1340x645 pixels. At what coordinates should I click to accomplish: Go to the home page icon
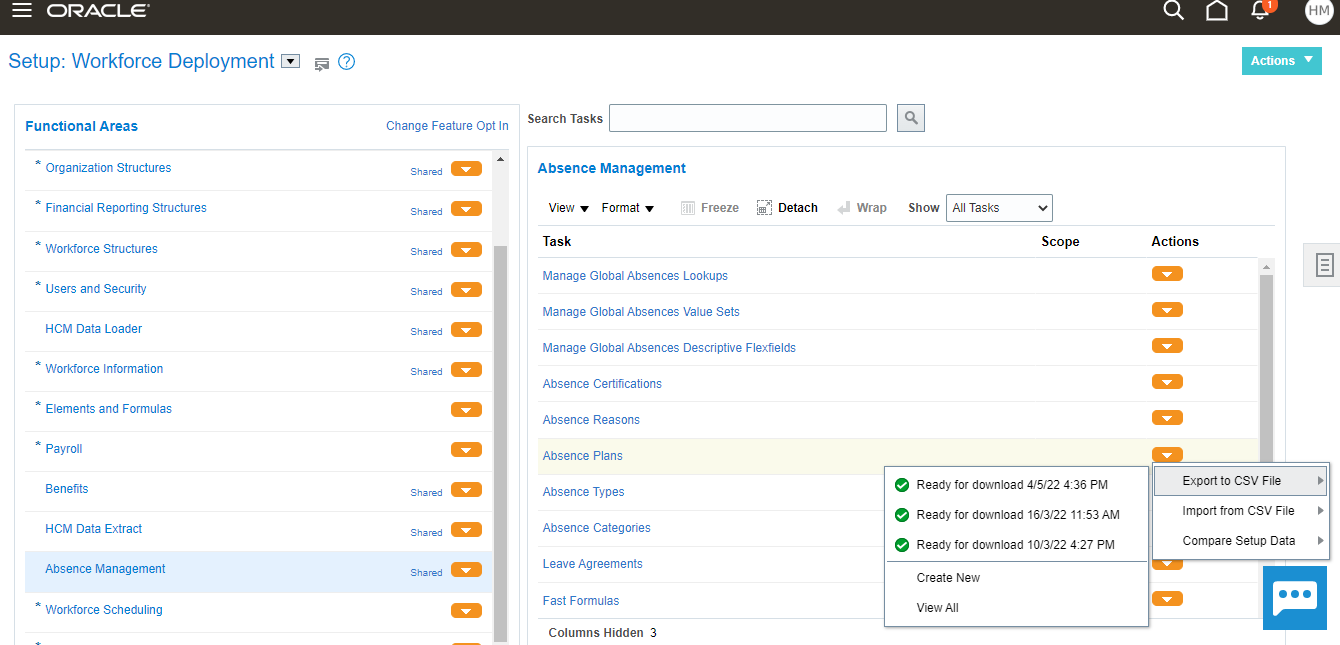1216,11
